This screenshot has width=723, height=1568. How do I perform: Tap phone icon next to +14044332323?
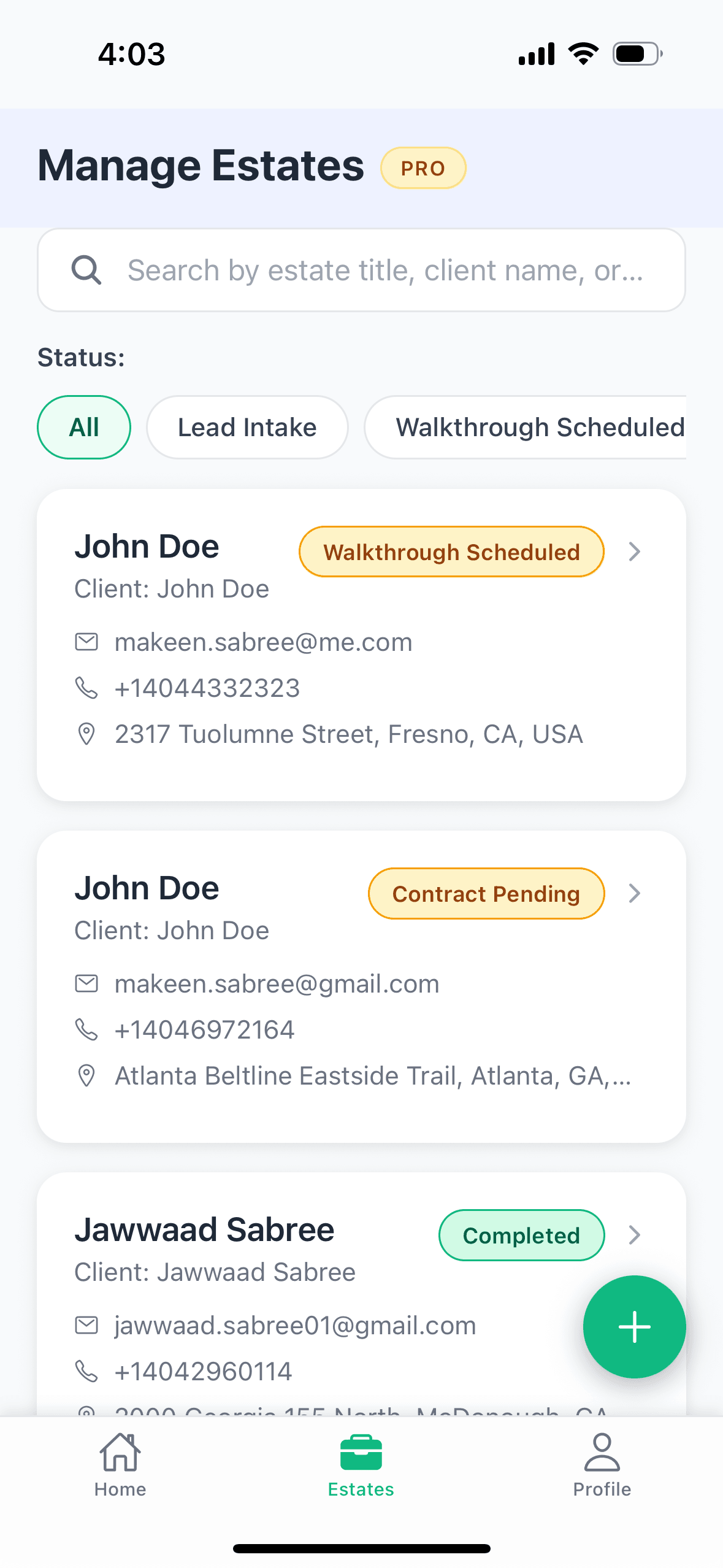[86, 688]
